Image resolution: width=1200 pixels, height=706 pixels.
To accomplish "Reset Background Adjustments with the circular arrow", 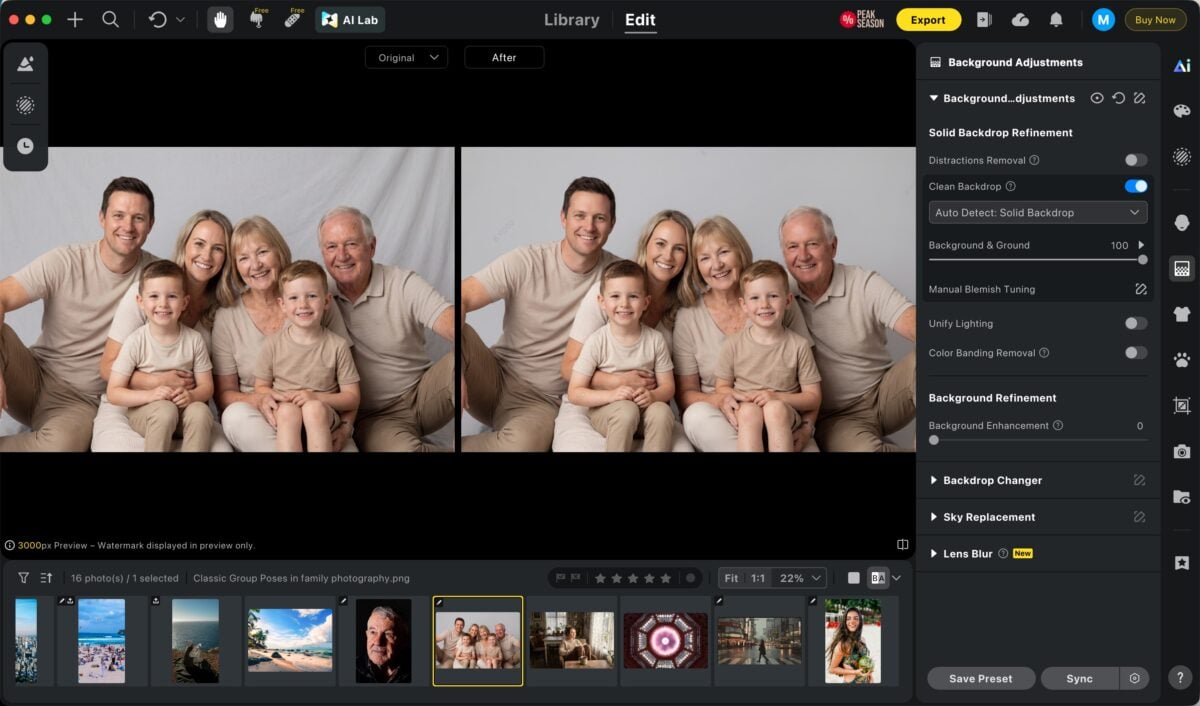I will [1118, 98].
